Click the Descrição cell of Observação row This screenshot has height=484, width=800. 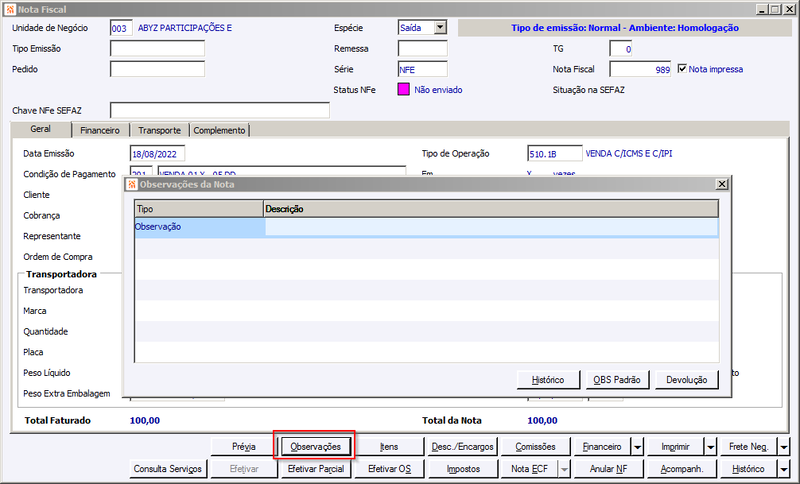491,227
